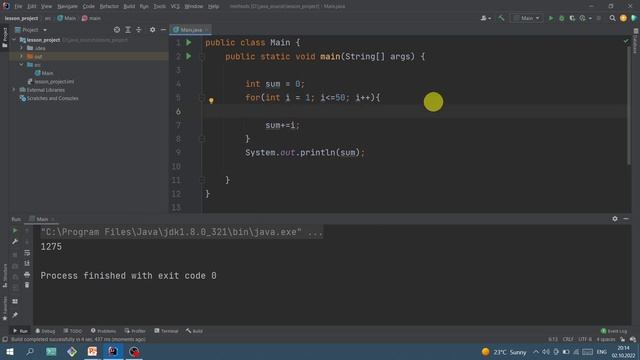Click run gutter arrow beside class Main on line 1

(189, 42)
